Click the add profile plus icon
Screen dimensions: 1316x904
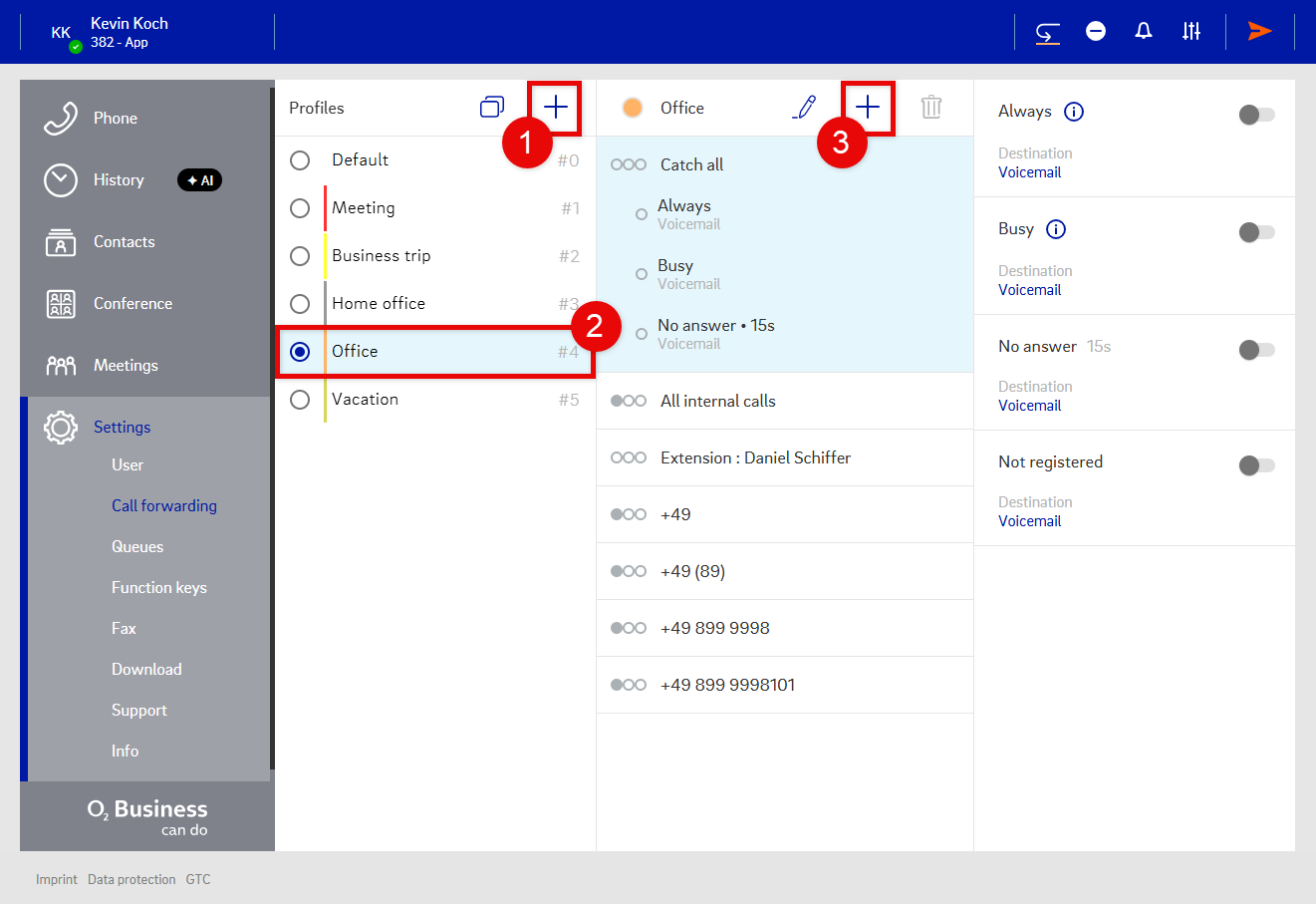pos(555,108)
